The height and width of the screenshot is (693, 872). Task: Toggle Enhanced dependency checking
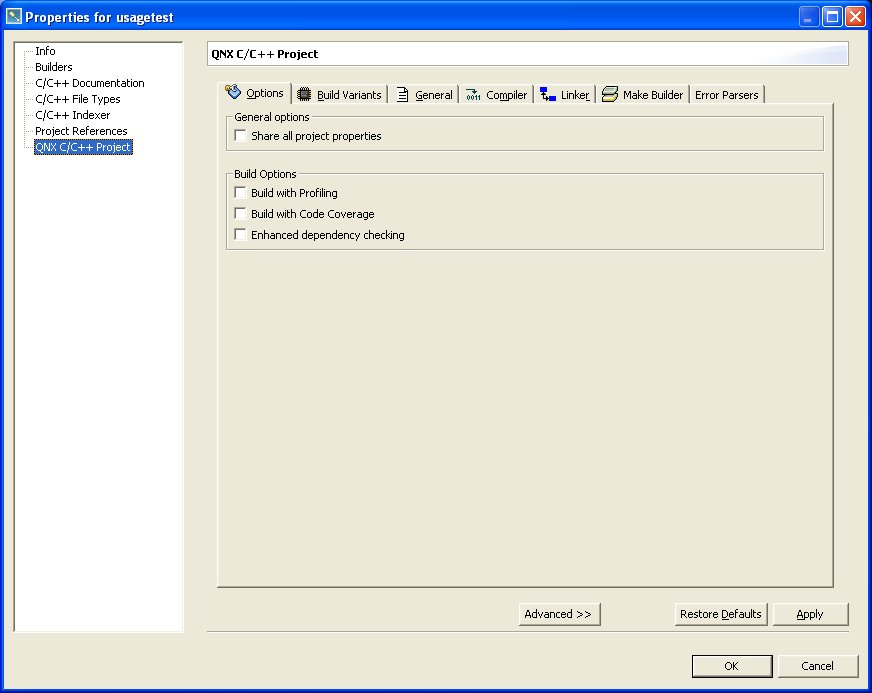[x=239, y=234]
